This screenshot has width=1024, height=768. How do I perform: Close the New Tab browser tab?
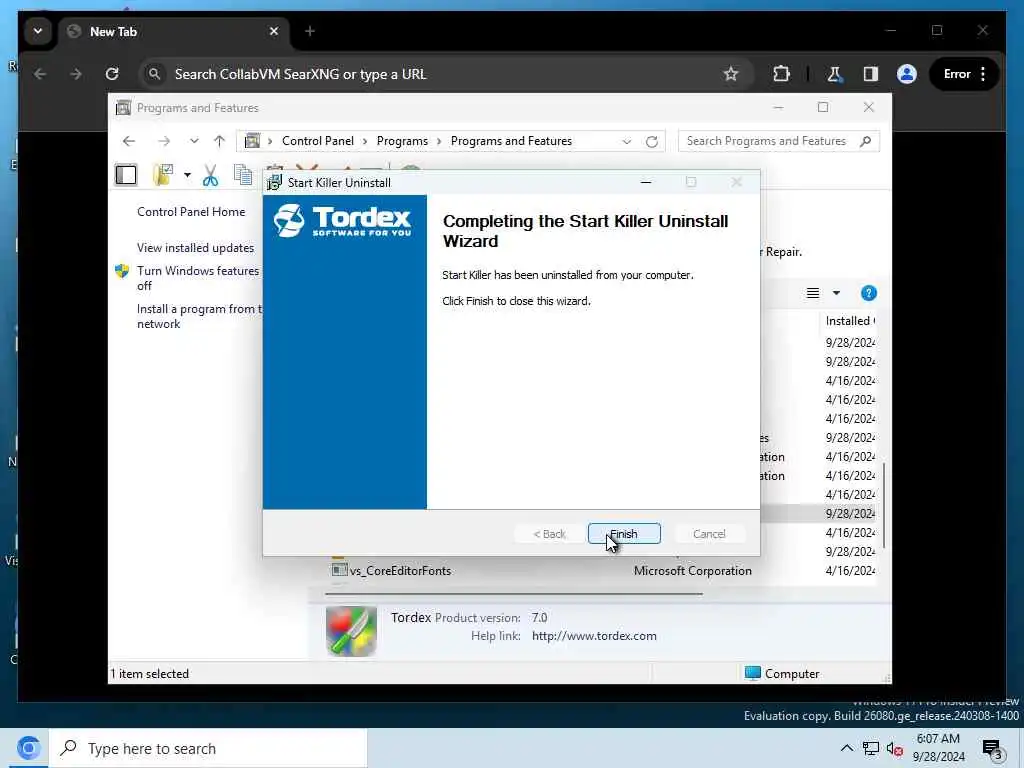(274, 31)
